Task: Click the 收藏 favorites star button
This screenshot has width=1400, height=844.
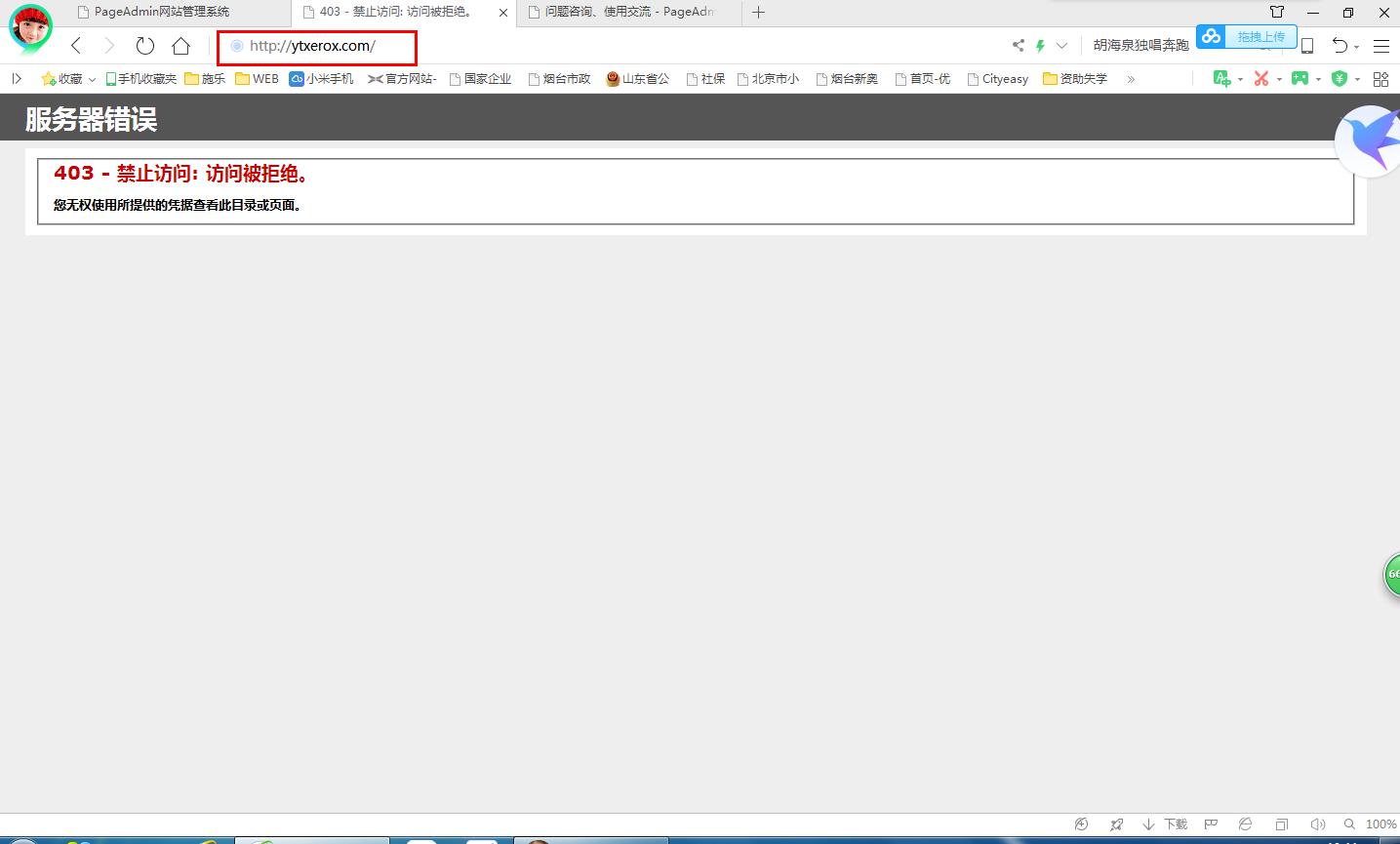Action: [x=61, y=79]
